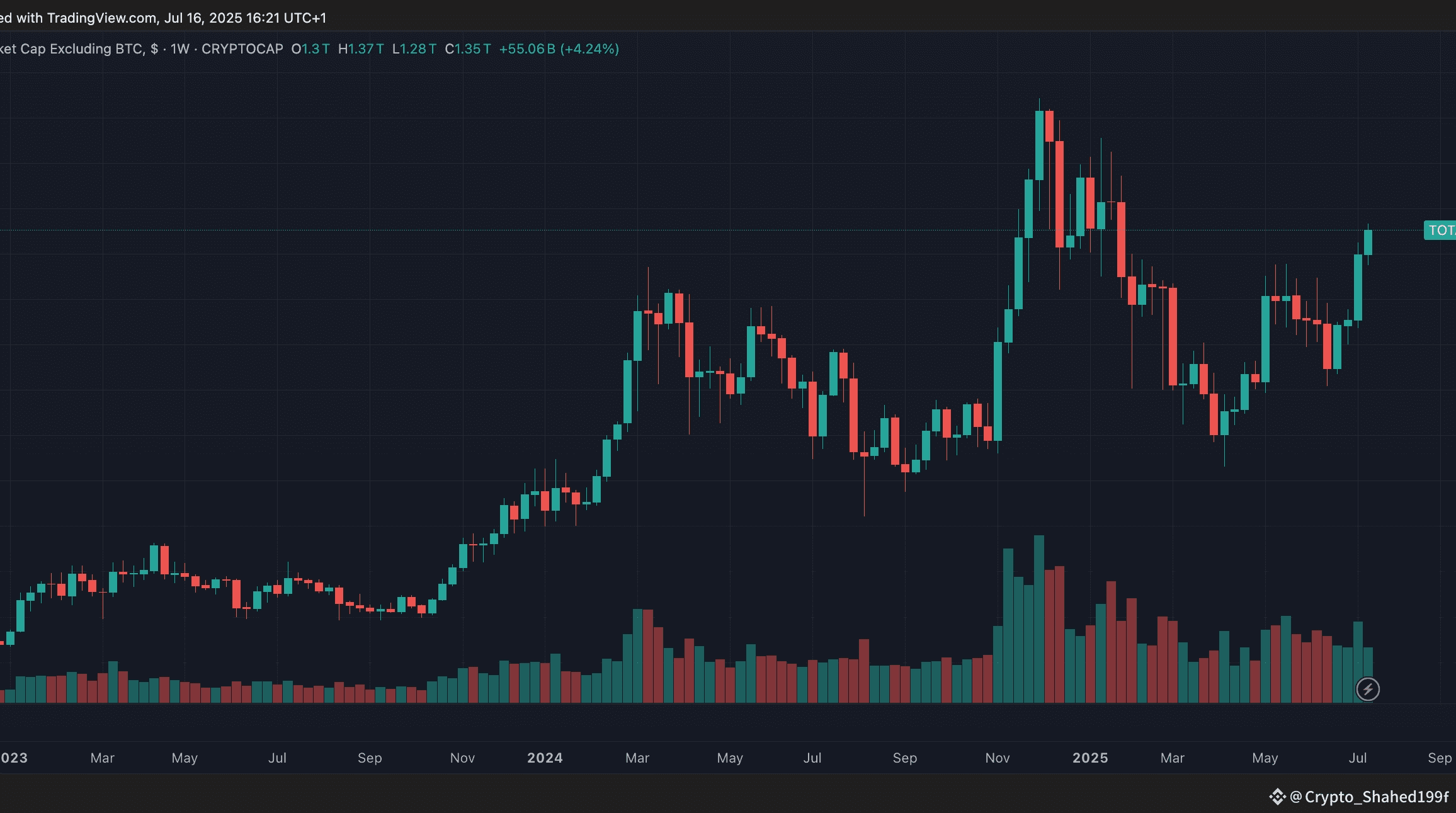Click the @Crypto_Shahed199f username watermark
This screenshot has width=1456, height=813.
click(x=1369, y=797)
